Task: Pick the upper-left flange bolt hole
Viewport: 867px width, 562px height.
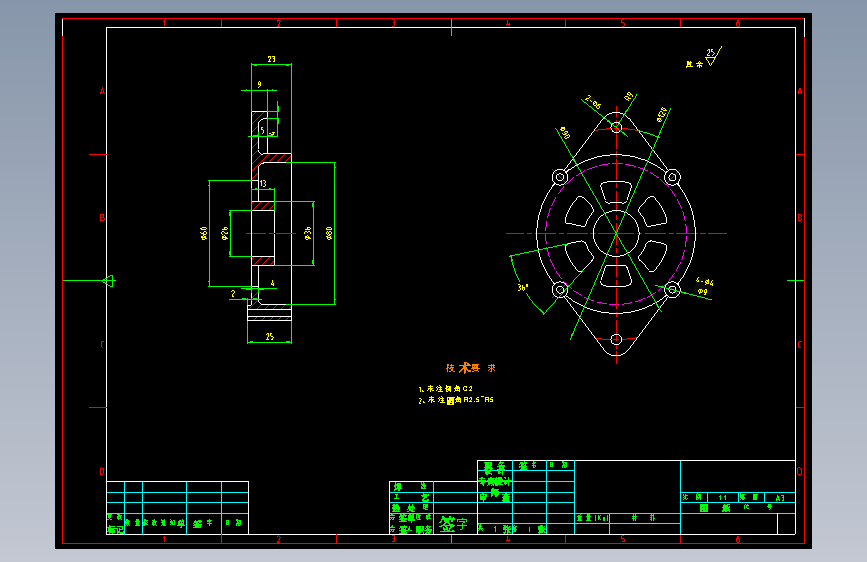Action: [x=560, y=177]
